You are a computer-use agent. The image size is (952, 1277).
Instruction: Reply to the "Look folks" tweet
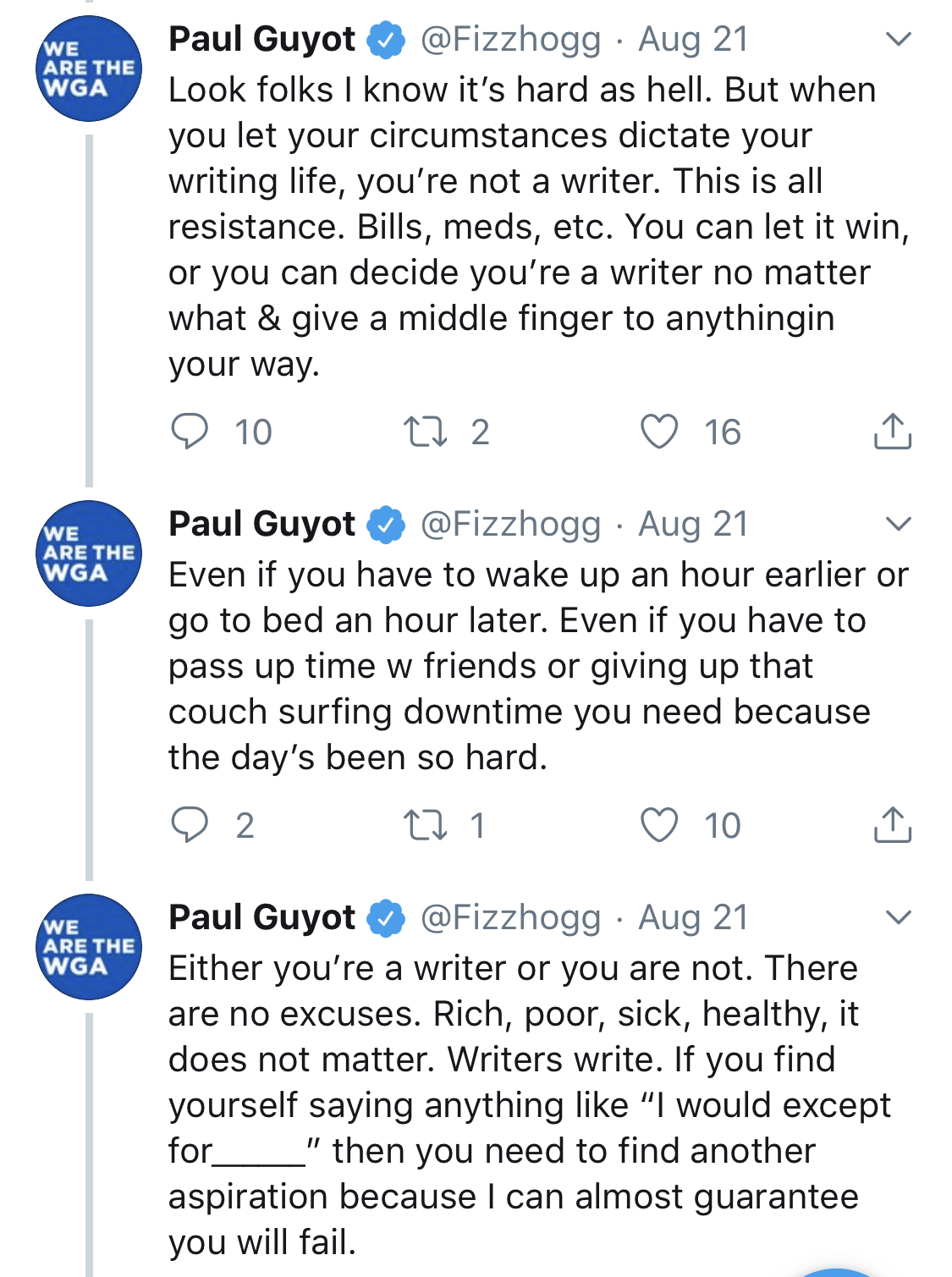190,431
